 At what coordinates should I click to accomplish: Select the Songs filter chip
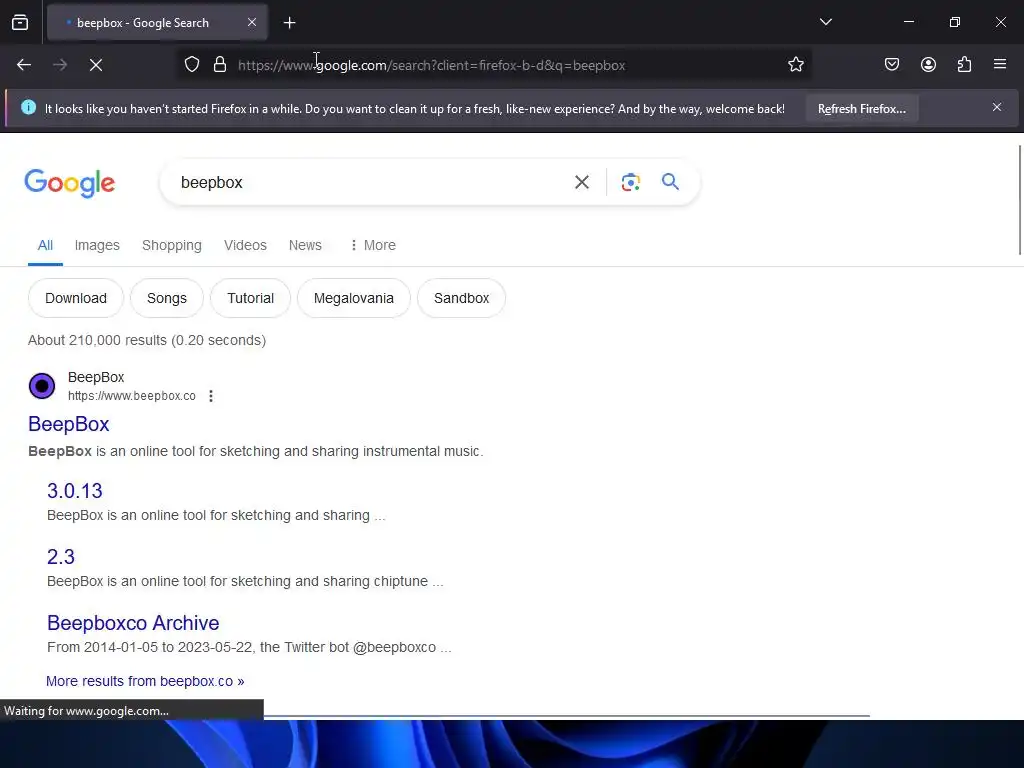pos(167,298)
